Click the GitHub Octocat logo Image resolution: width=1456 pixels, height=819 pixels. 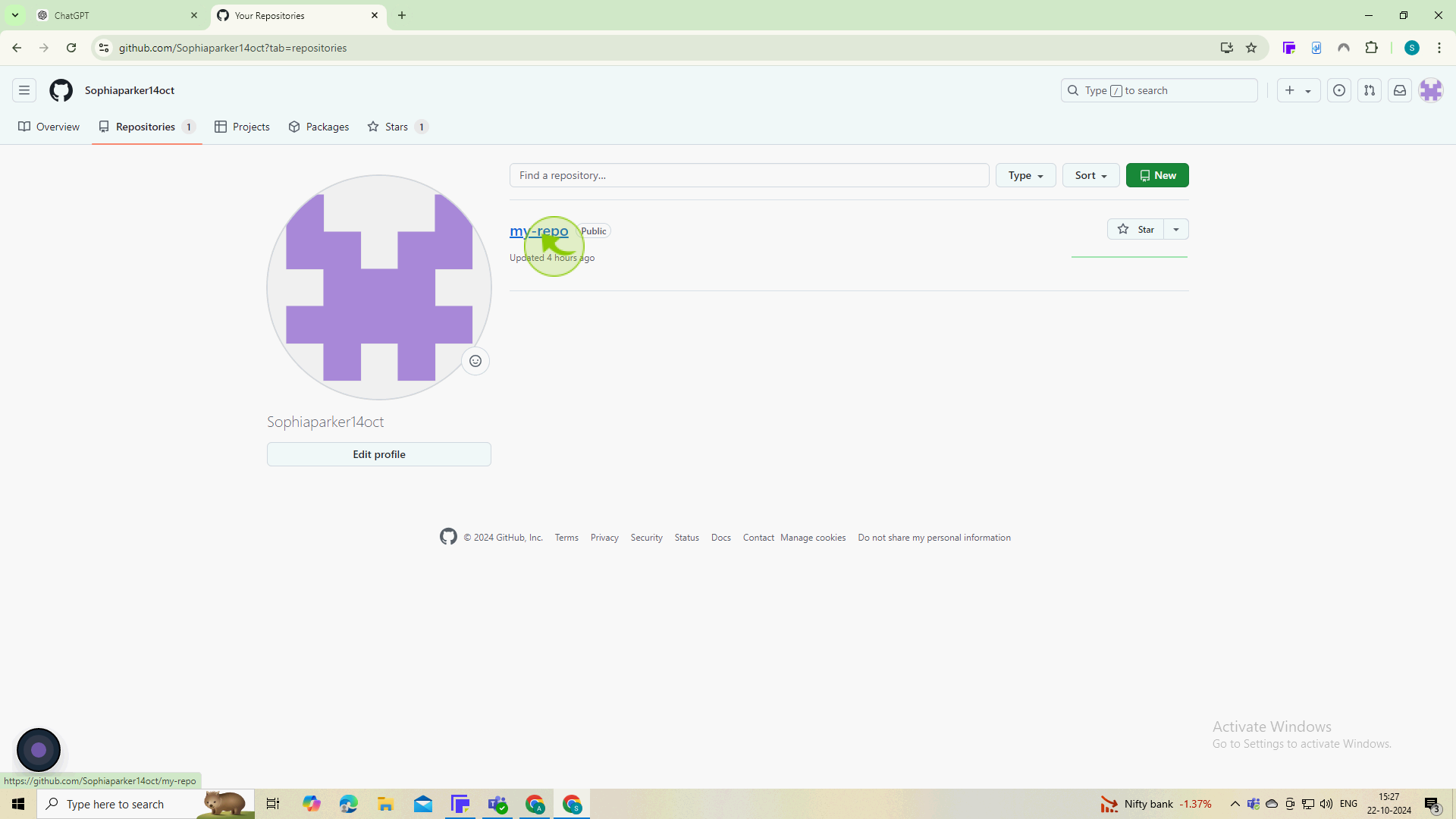pos(61,90)
